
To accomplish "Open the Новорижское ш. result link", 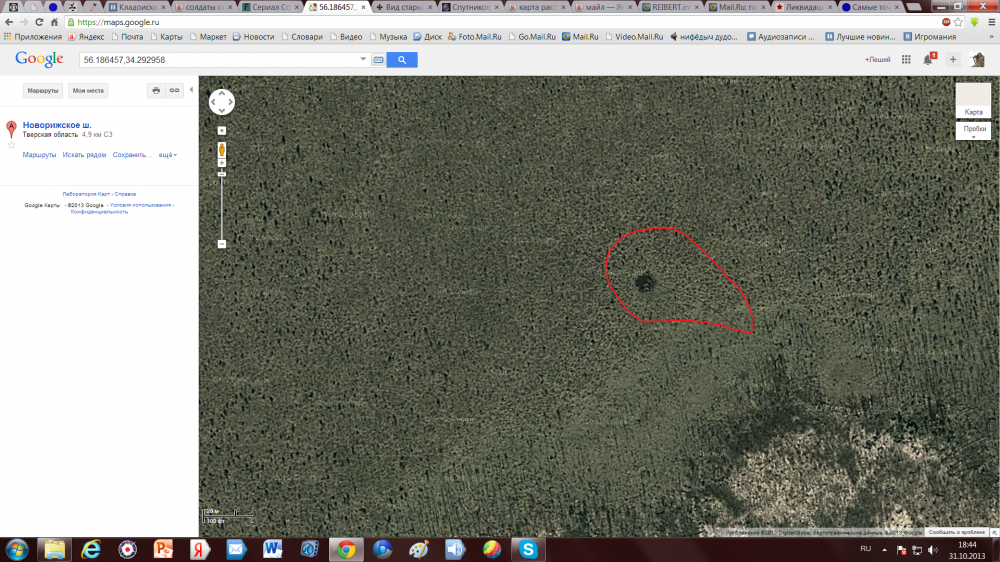I will click(57, 125).
